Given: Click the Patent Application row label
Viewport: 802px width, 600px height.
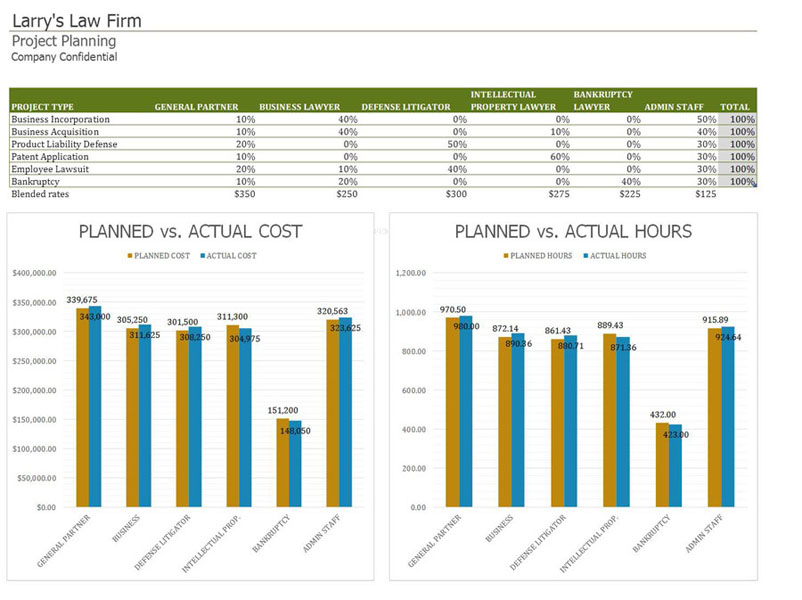Looking at the screenshot, I should (x=50, y=156).
